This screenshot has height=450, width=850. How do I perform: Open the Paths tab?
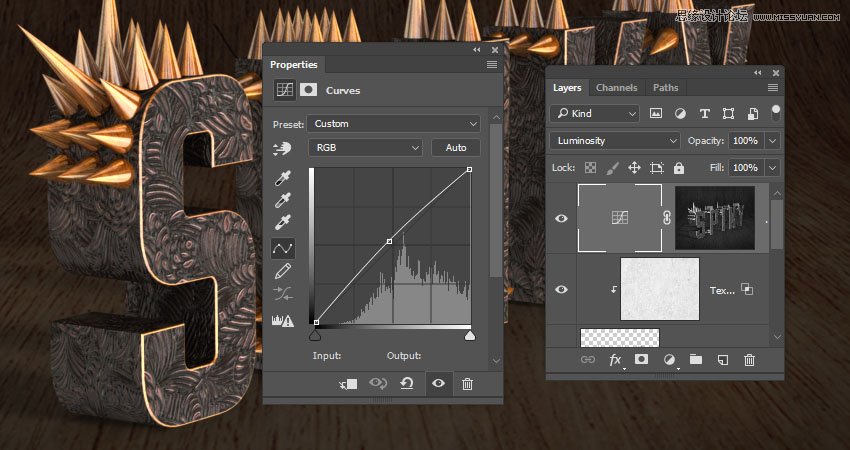pyautogui.click(x=665, y=88)
